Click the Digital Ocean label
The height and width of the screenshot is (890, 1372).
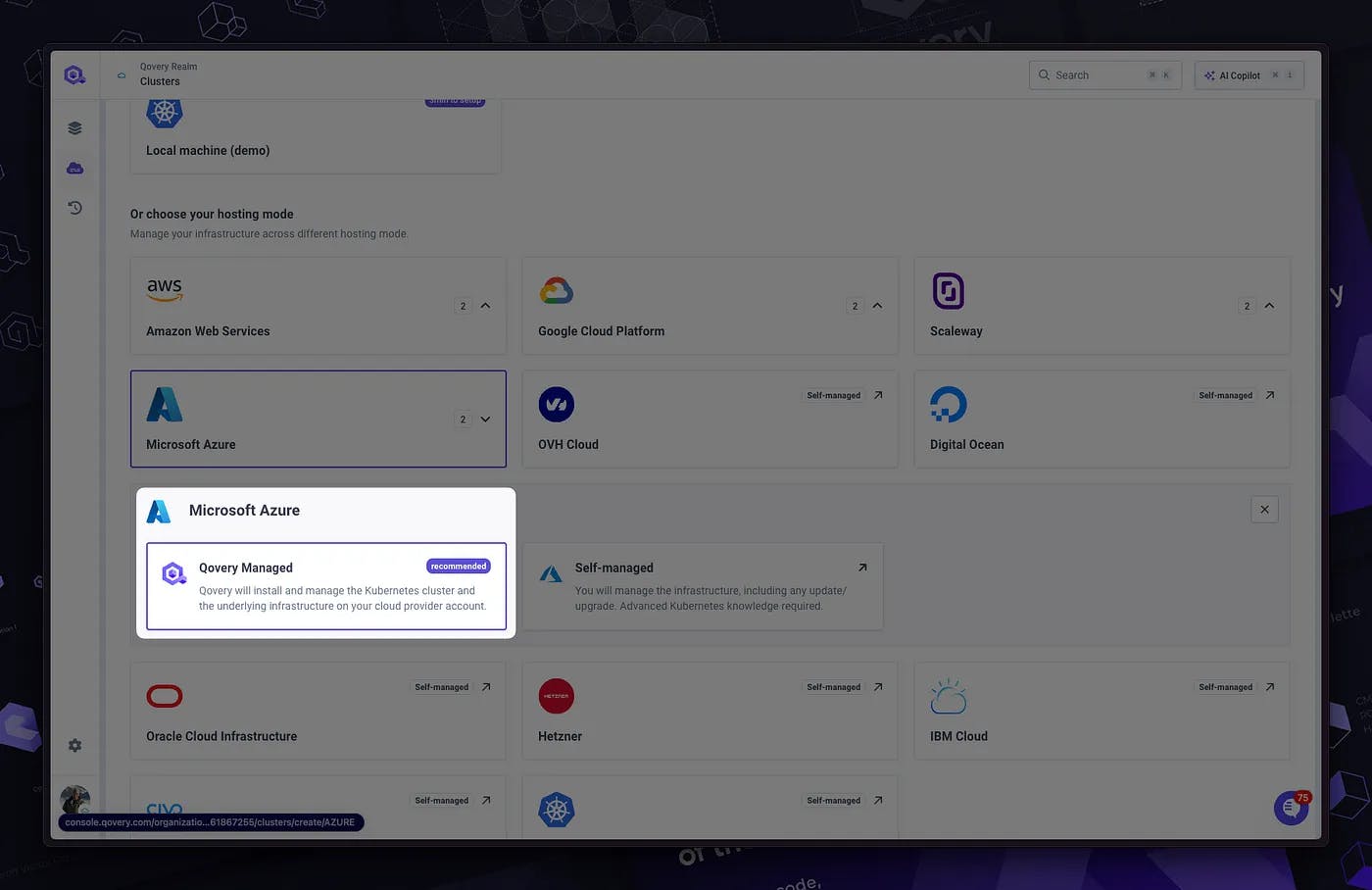(x=967, y=444)
